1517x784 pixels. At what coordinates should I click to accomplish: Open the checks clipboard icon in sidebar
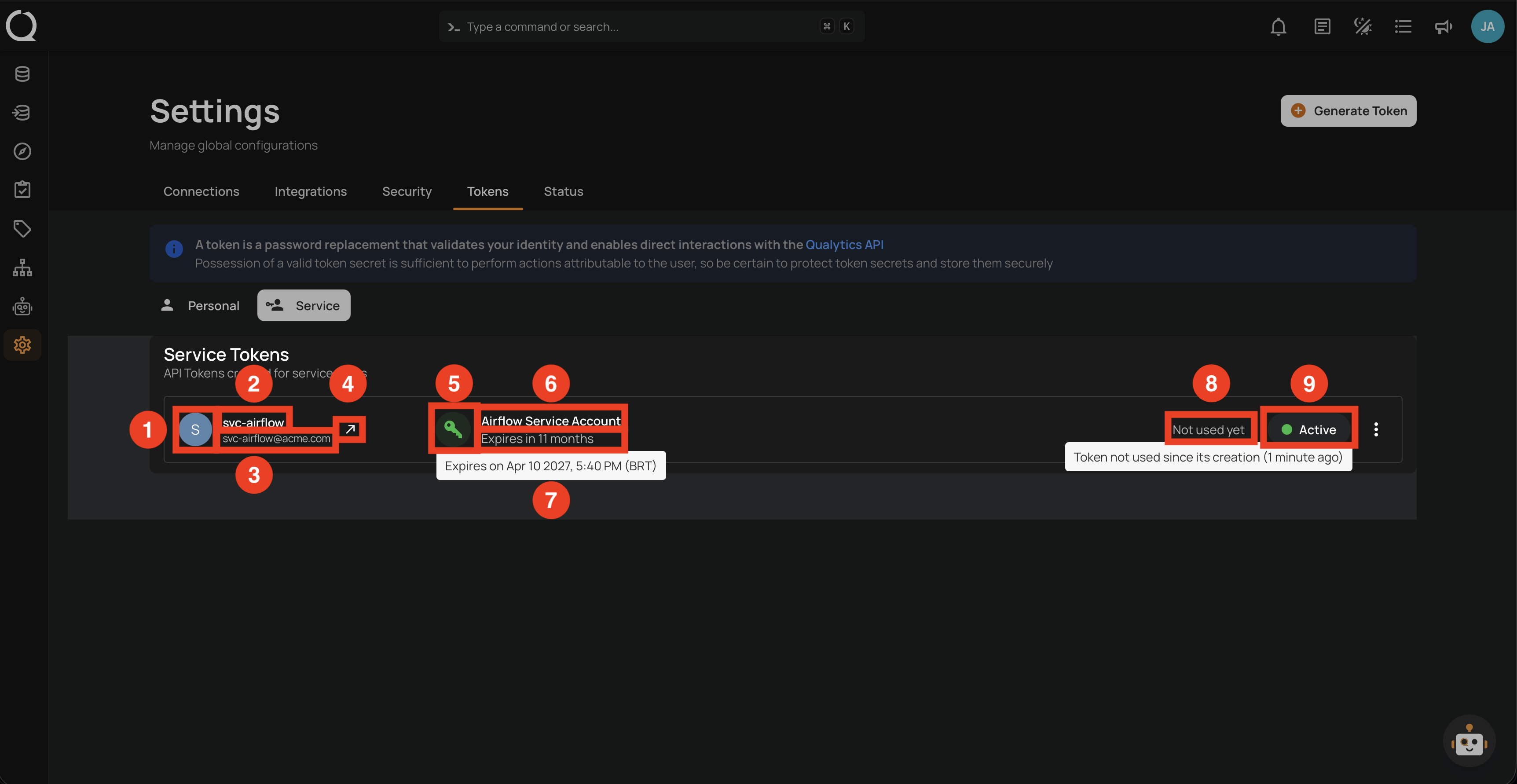pos(22,190)
